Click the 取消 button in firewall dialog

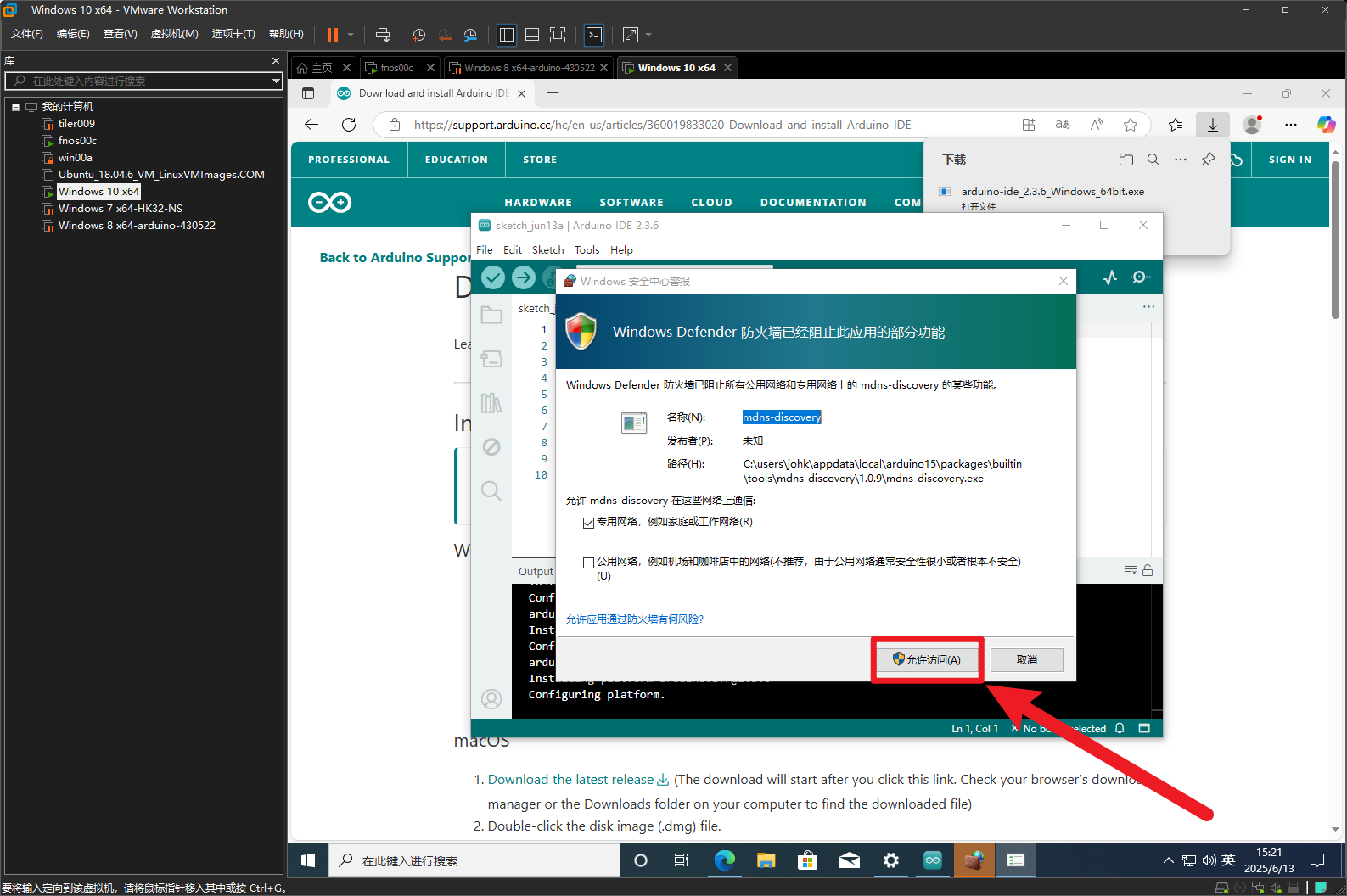click(1027, 660)
